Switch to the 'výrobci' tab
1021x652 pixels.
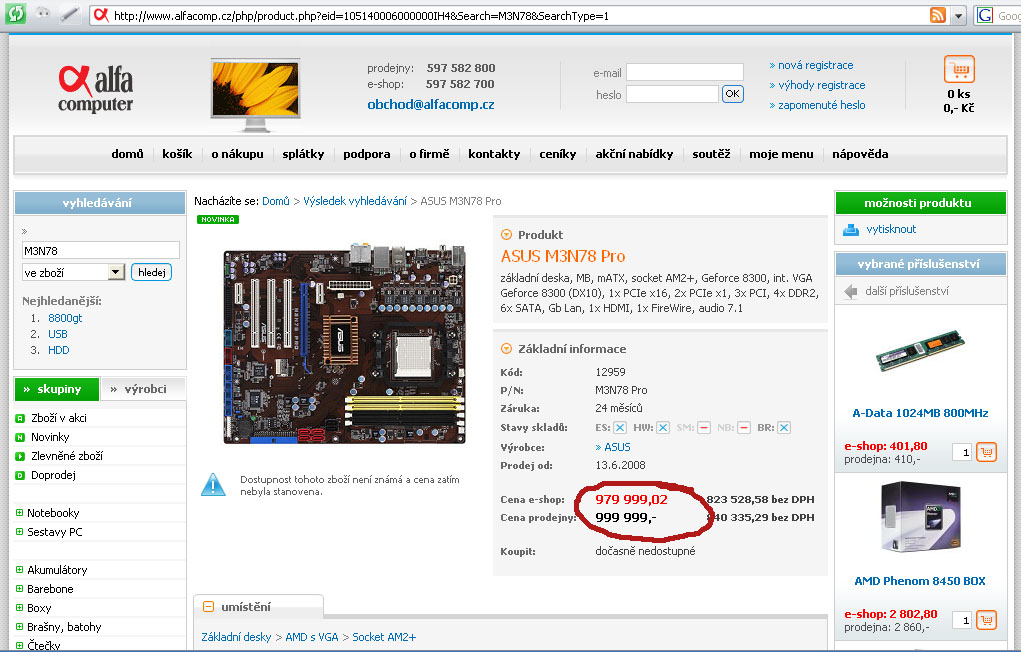point(143,389)
